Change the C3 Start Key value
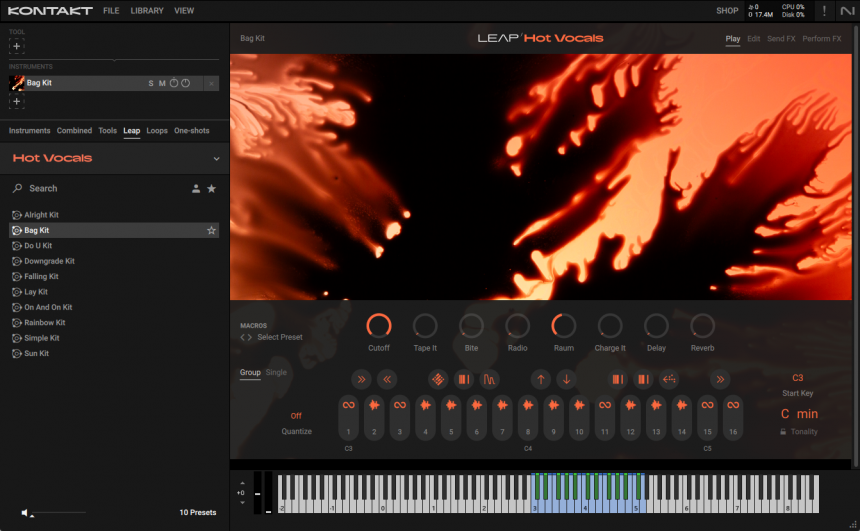Viewport: 860px width, 531px height. 797,378
